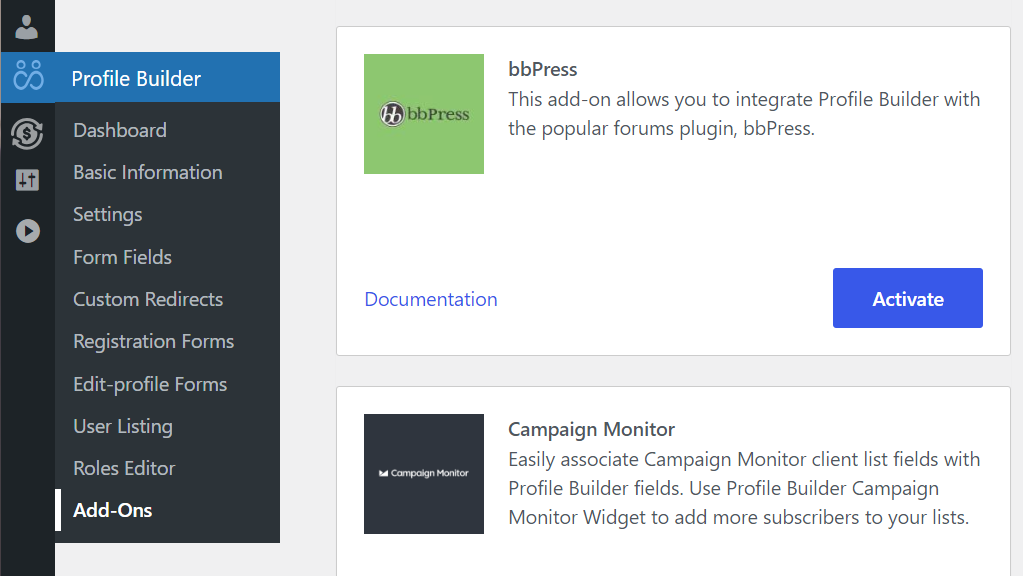Click the bbPress logo thumbnail
The height and width of the screenshot is (576, 1023).
(424, 114)
